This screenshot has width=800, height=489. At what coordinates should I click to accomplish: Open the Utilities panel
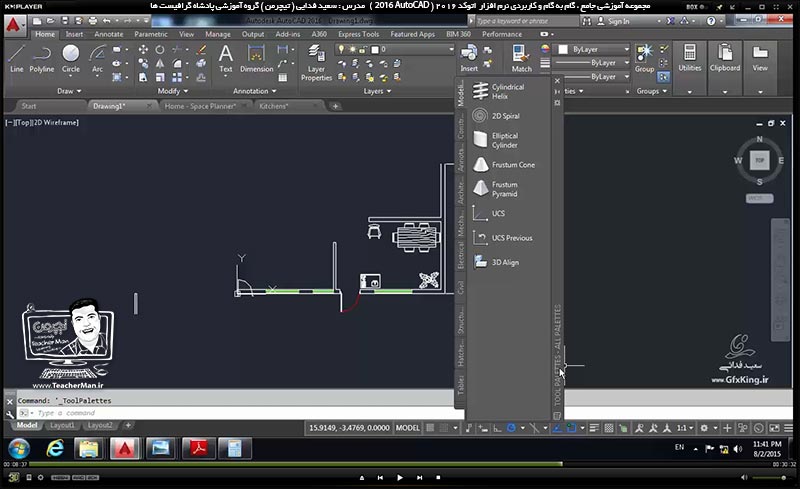[x=689, y=57]
